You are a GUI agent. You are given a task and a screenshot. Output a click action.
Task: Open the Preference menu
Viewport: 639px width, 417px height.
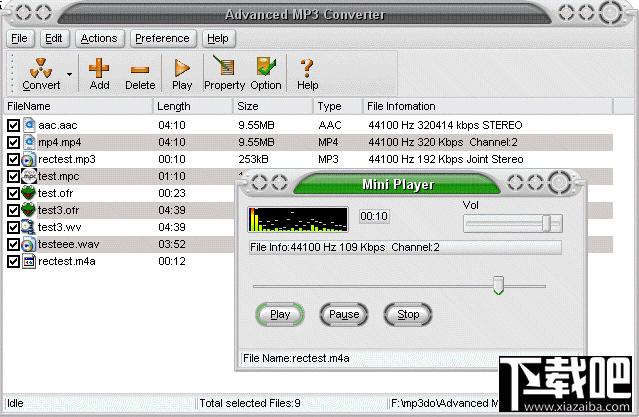tap(163, 38)
